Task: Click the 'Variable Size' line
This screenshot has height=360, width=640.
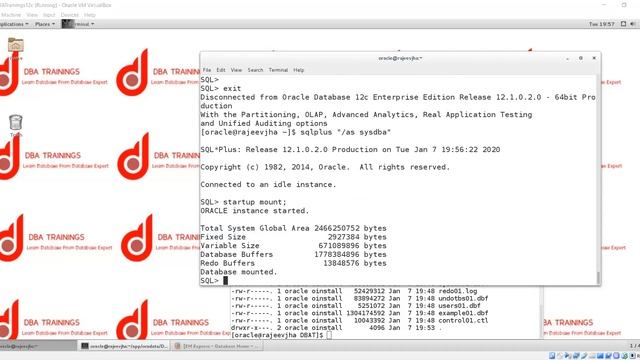Action: point(293,246)
